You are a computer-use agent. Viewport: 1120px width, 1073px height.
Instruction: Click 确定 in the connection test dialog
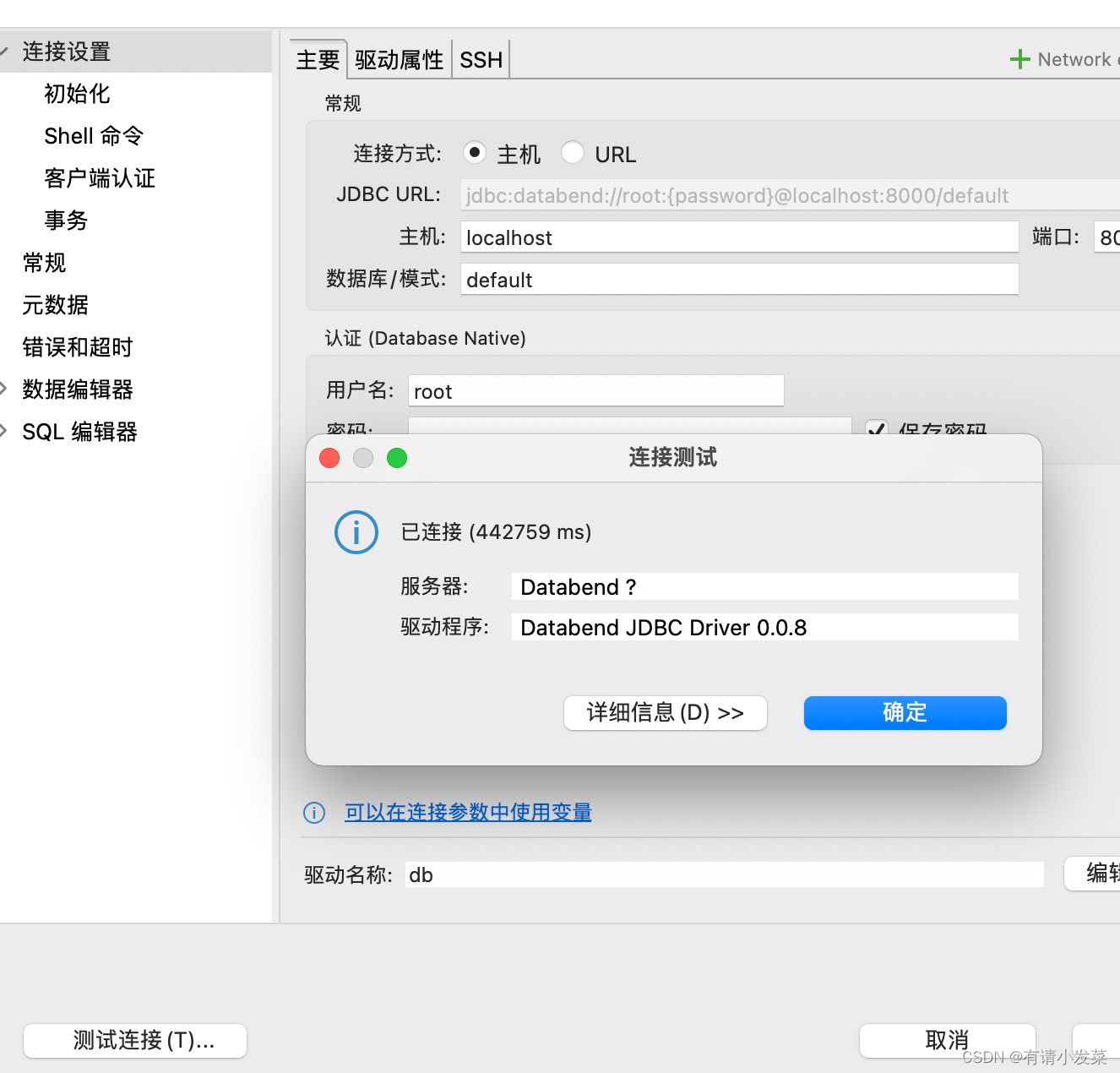(x=904, y=712)
